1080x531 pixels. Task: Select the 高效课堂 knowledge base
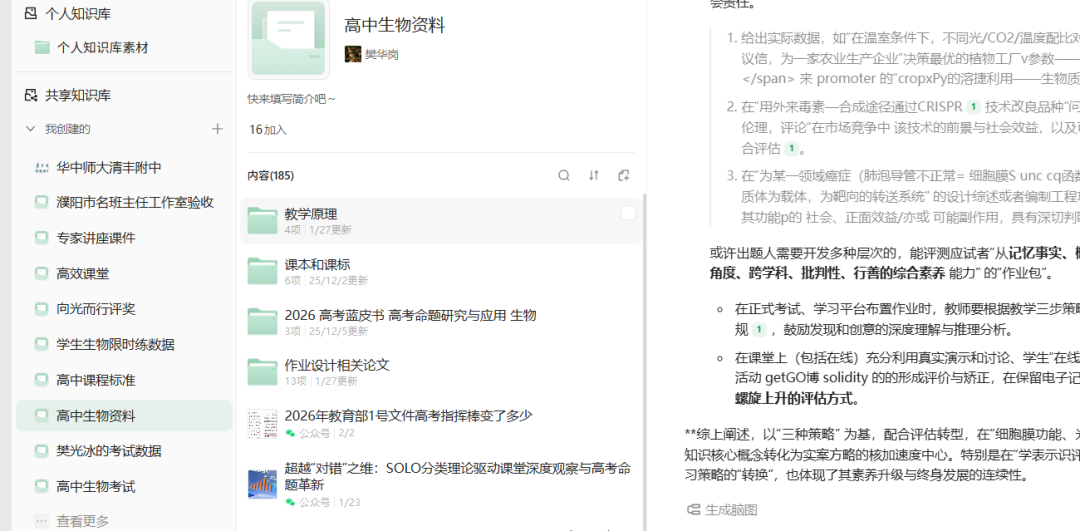click(x=124, y=273)
